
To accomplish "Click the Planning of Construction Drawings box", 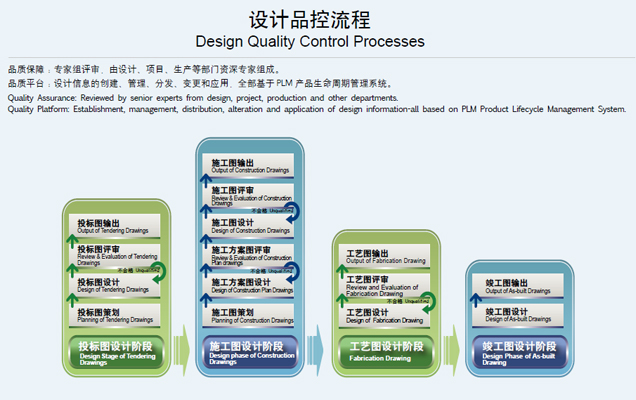I will [253, 315].
